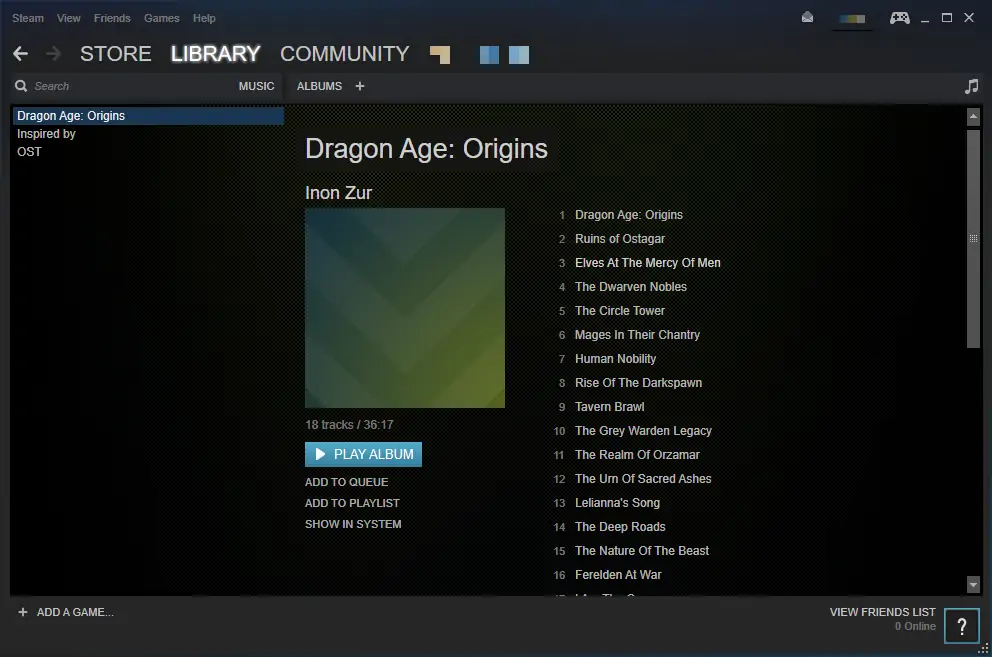The width and height of the screenshot is (992, 657).
Task: Play track The Deep Roads
Action: [x=620, y=527]
